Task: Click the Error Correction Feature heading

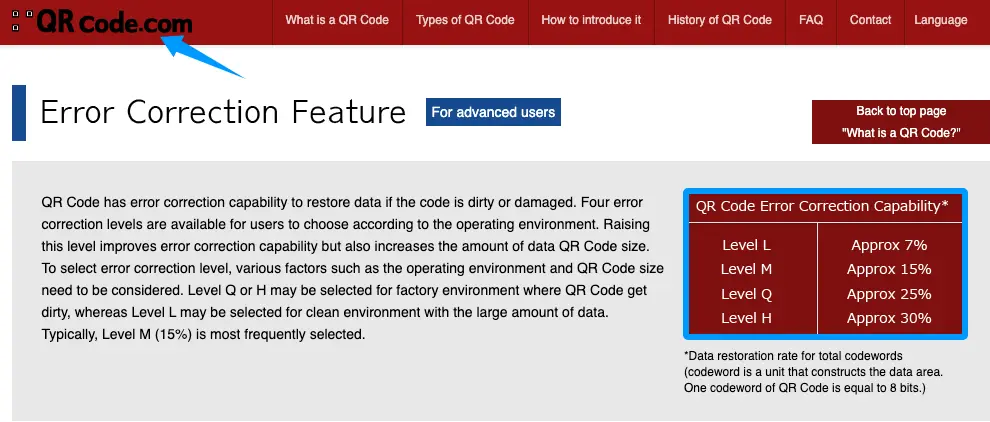Action: pyautogui.click(x=223, y=112)
